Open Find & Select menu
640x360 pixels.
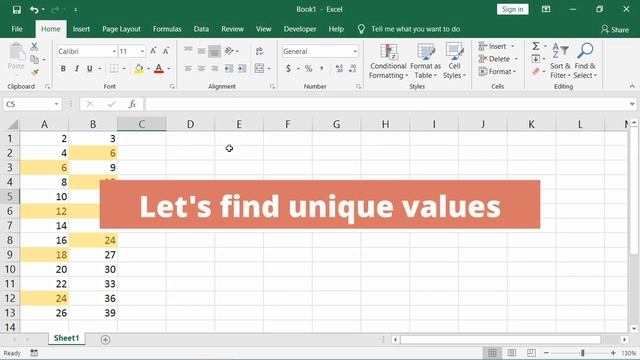[x=585, y=61]
